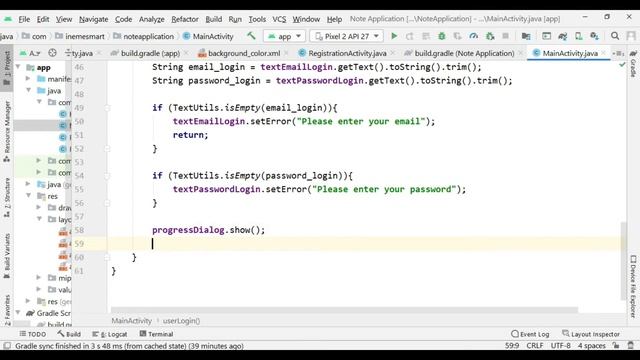Open the Analyze menu

pos(151,19)
